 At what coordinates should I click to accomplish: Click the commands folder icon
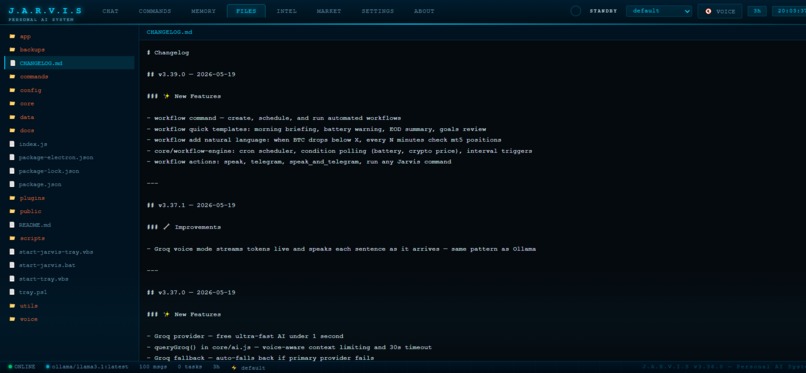tap(12, 77)
